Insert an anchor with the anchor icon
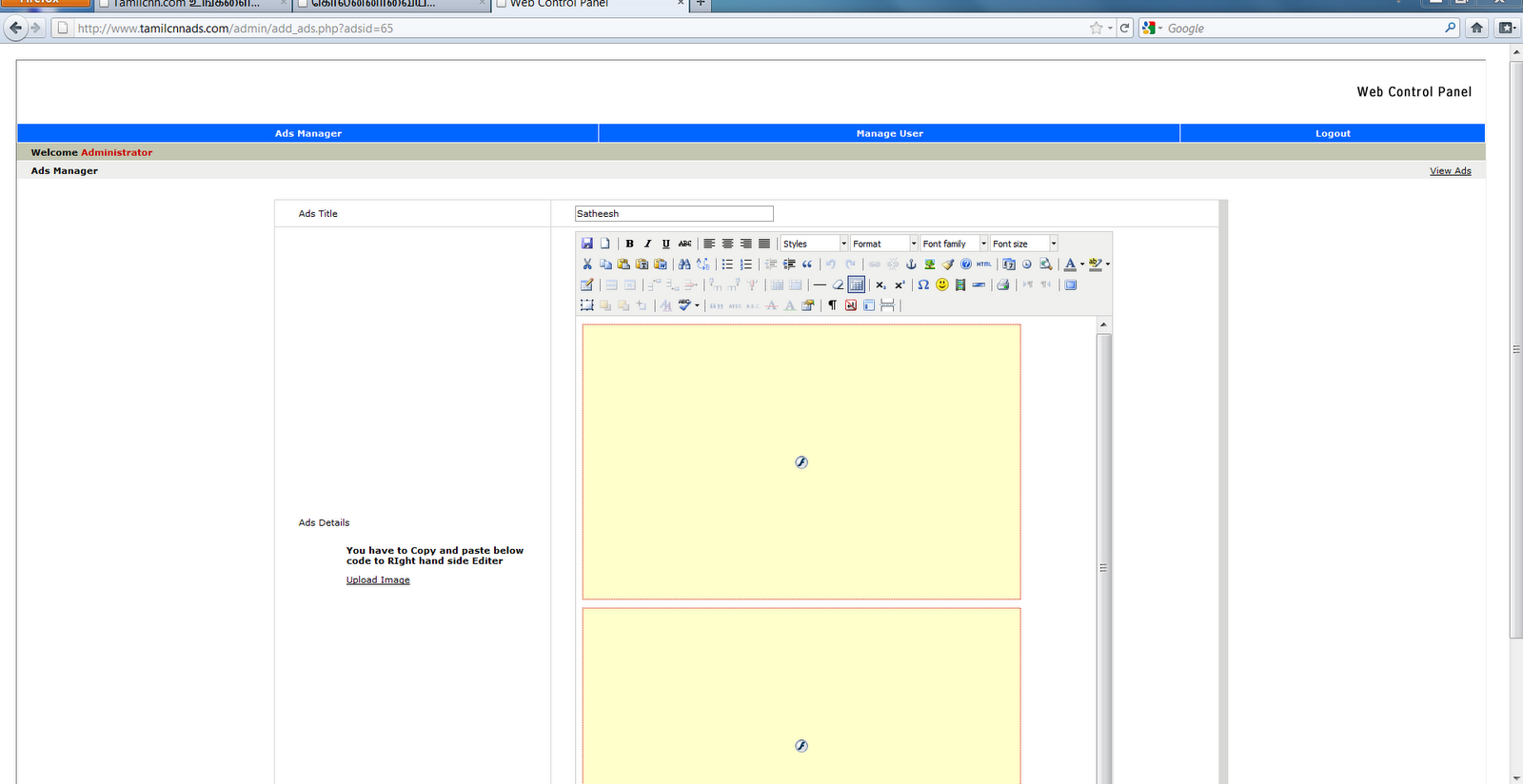The height and width of the screenshot is (784, 1523). [x=911, y=265]
